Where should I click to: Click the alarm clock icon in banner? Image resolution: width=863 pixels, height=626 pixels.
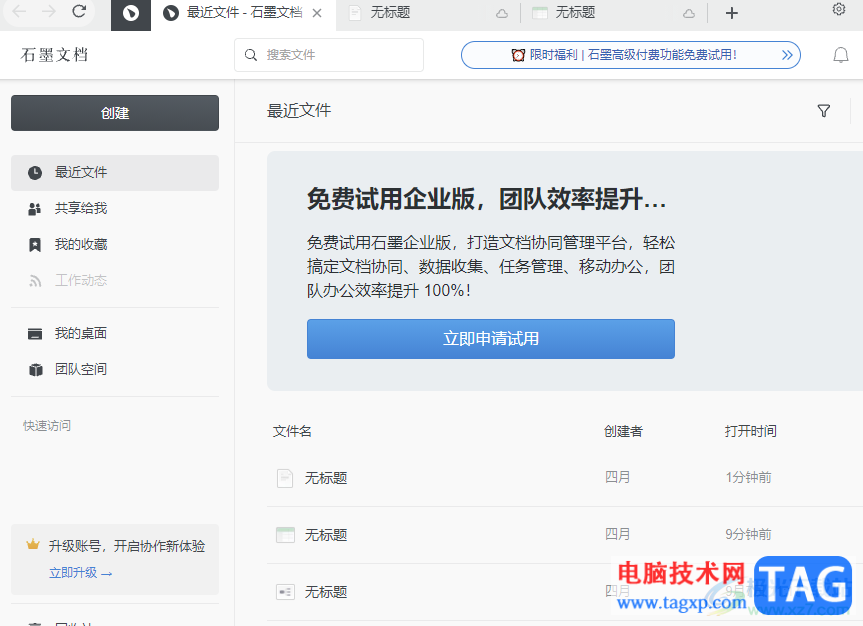pyautogui.click(x=518, y=55)
